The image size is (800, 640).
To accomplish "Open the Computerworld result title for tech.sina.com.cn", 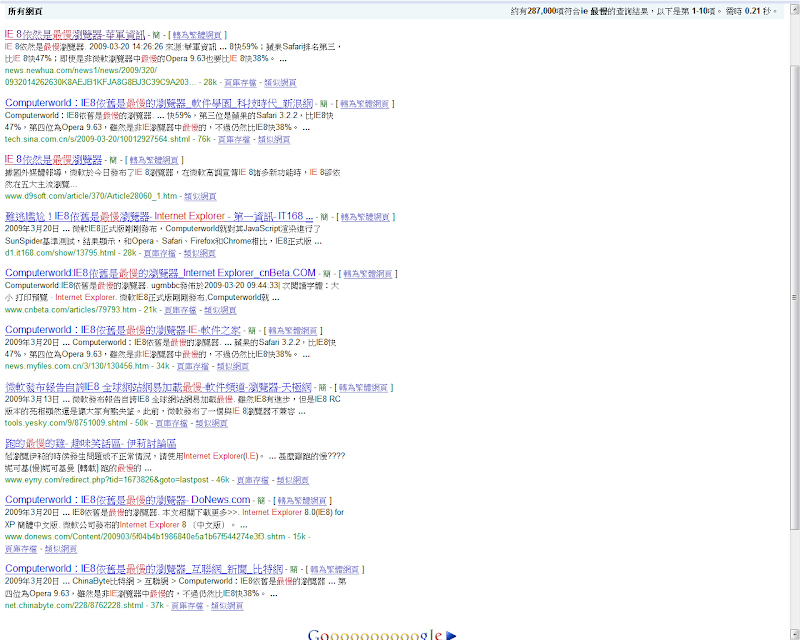I will pos(159,103).
